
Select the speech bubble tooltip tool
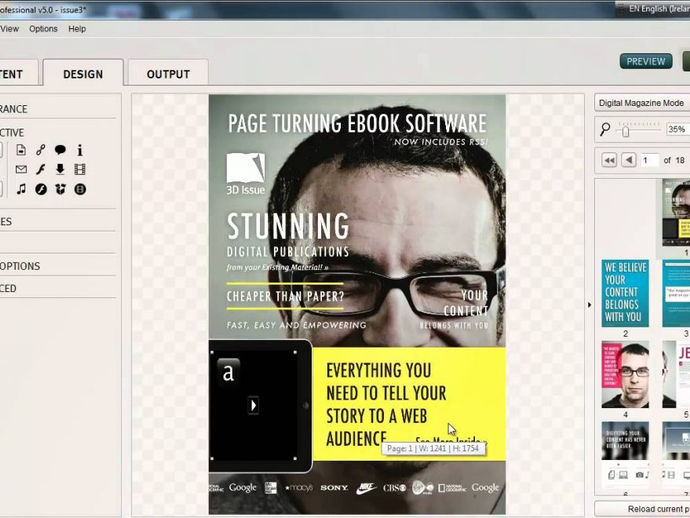tap(60, 150)
